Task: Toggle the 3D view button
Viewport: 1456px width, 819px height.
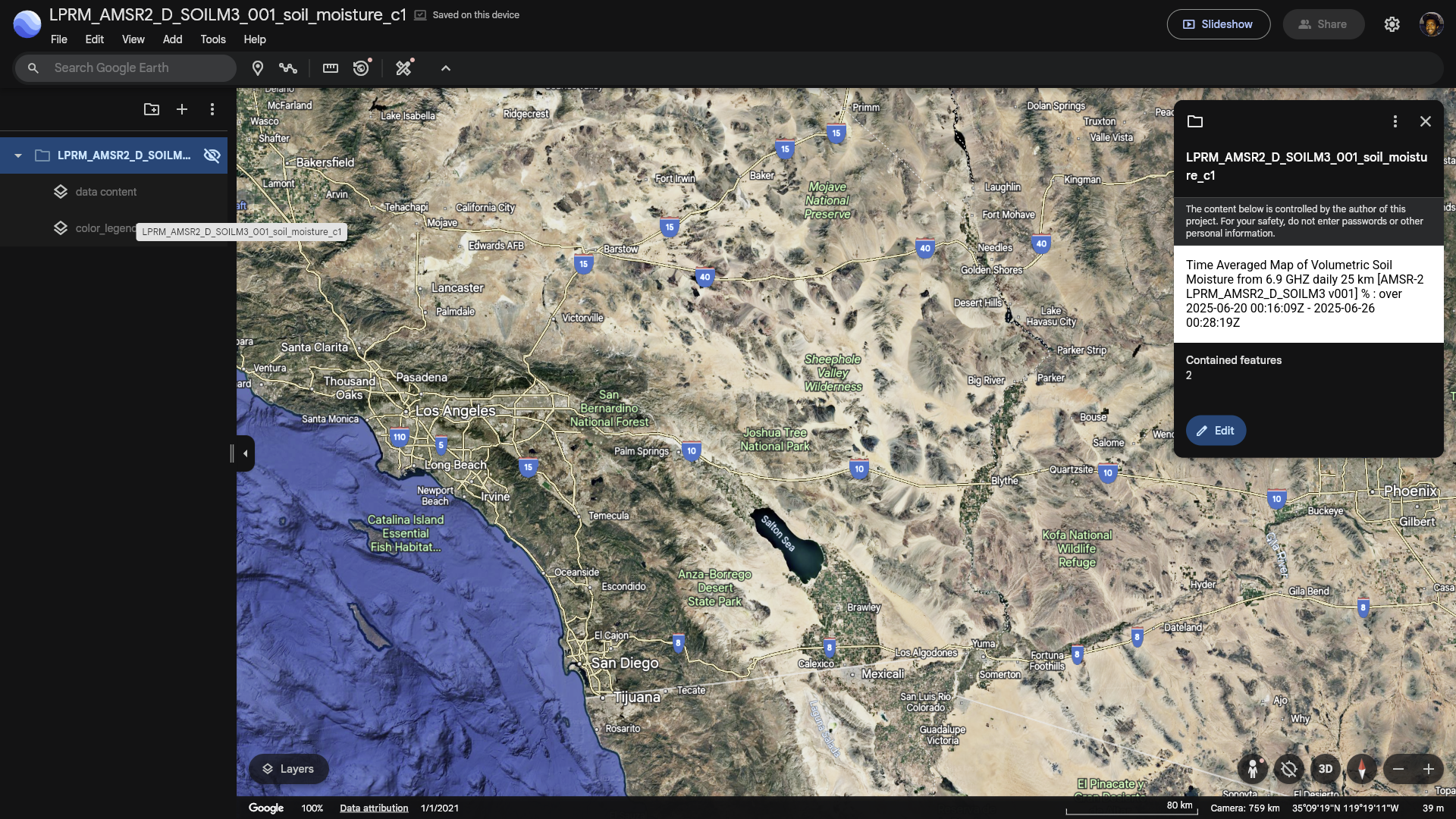Action: [1326, 769]
